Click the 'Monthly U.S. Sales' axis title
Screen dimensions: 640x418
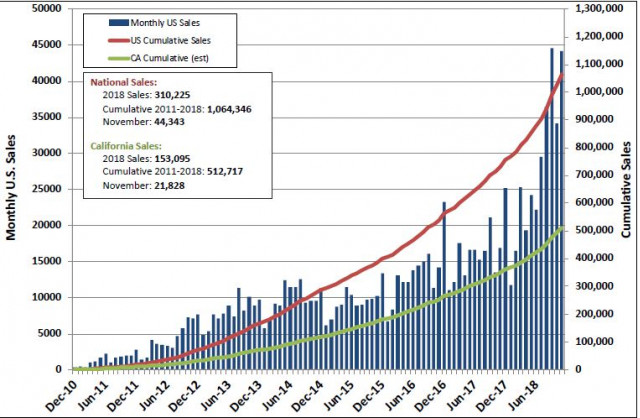11,187
